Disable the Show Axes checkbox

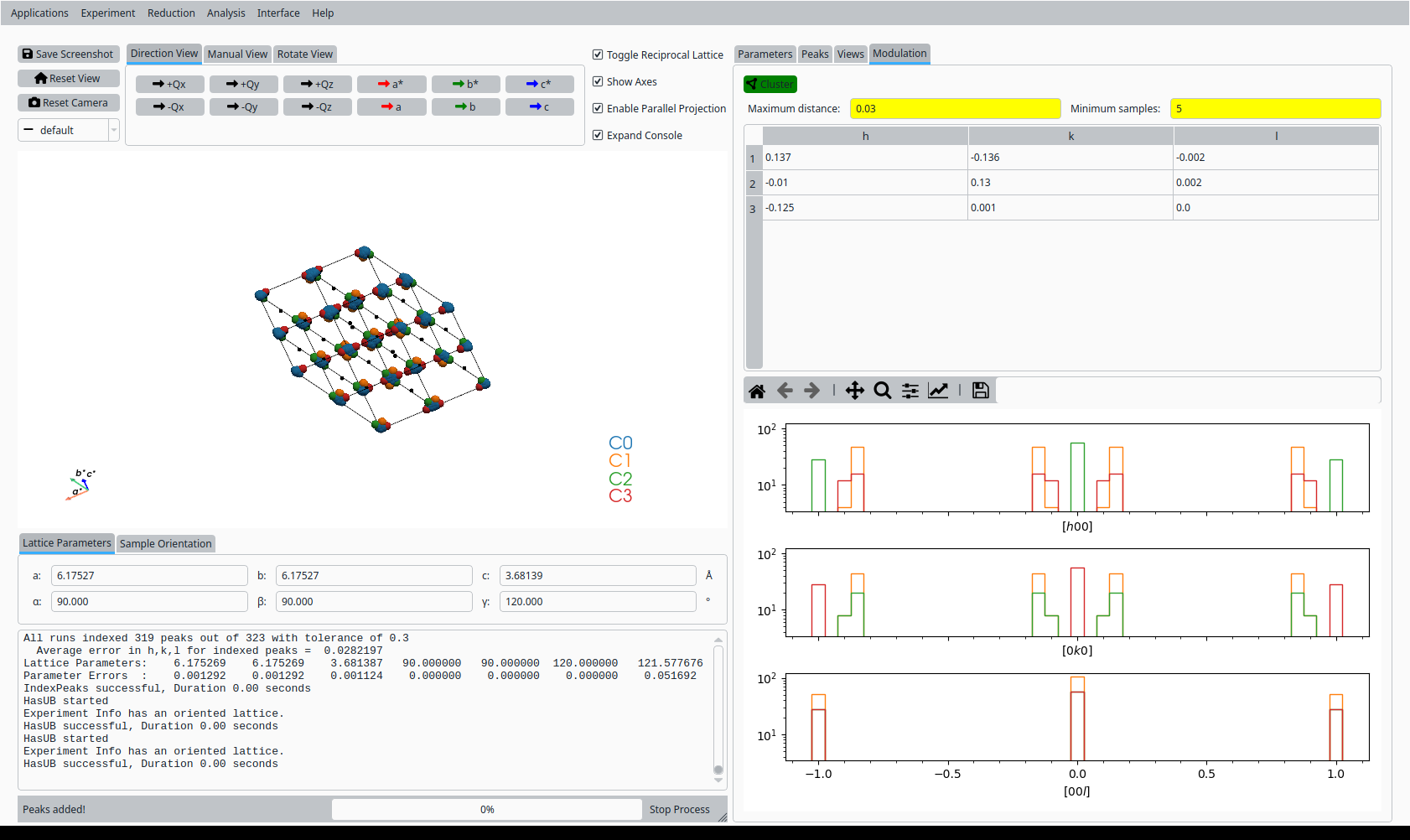pyautogui.click(x=598, y=81)
